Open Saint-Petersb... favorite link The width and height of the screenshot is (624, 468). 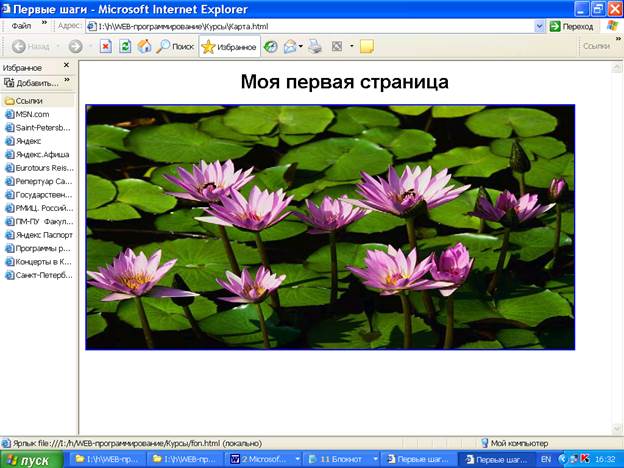point(38,128)
